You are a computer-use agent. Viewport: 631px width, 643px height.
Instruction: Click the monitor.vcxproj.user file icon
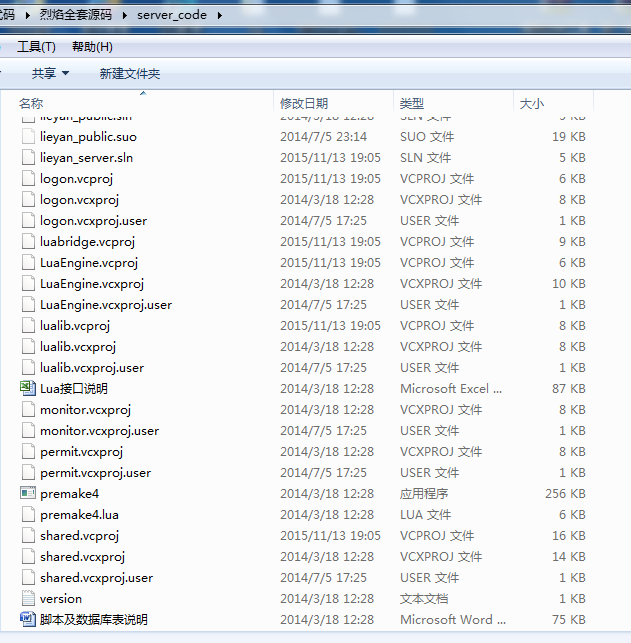coord(28,431)
